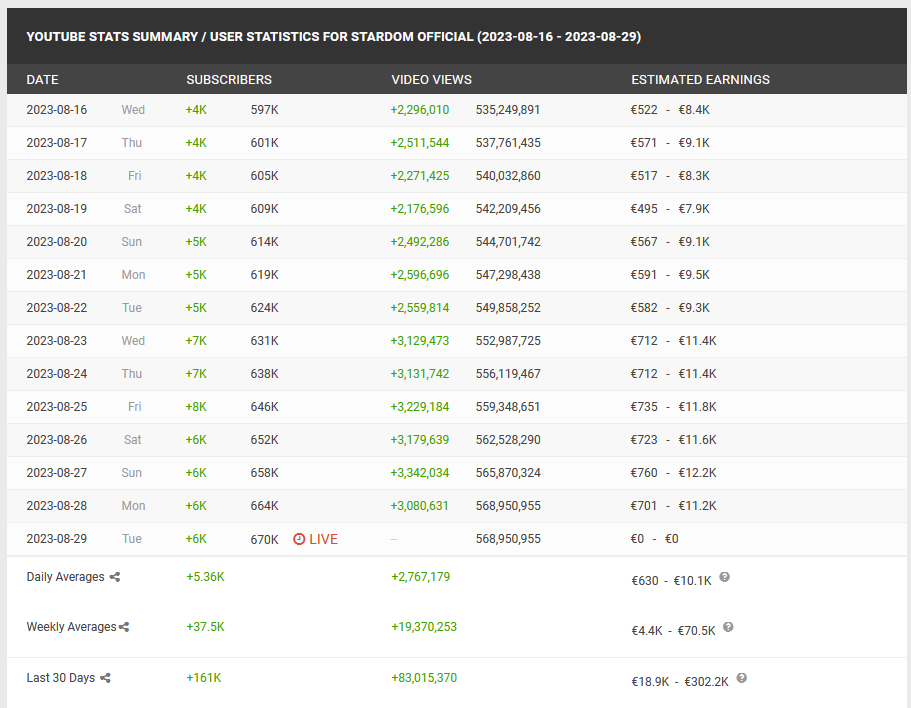Click the +5.36K daily subscriber average
Screen dimensions: 911x708
click(x=205, y=577)
